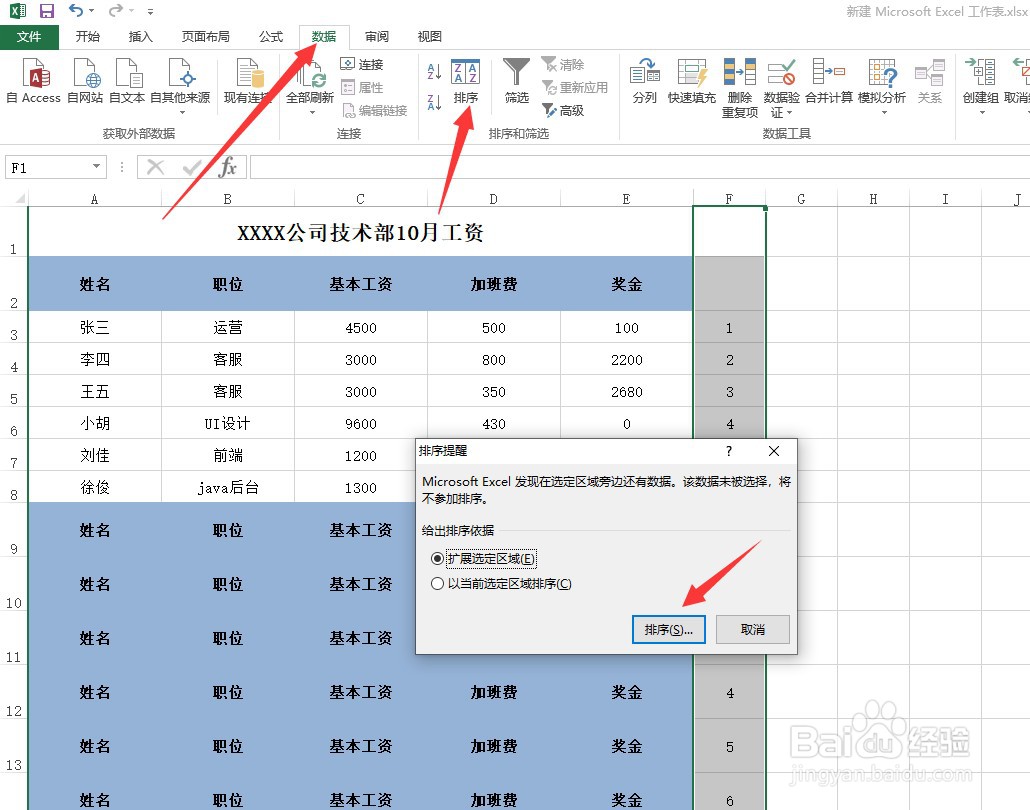Image resolution: width=1030 pixels, height=810 pixels.
Task: Open From Other Sources (自其他来源)
Action: tap(181, 85)
